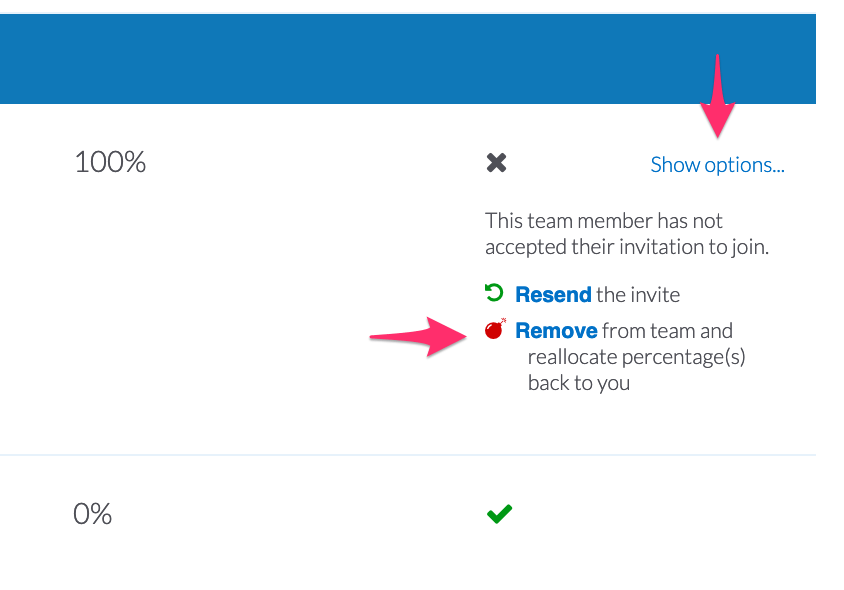
Task: Click Resend to resend the invite
Action: point(553,294)
